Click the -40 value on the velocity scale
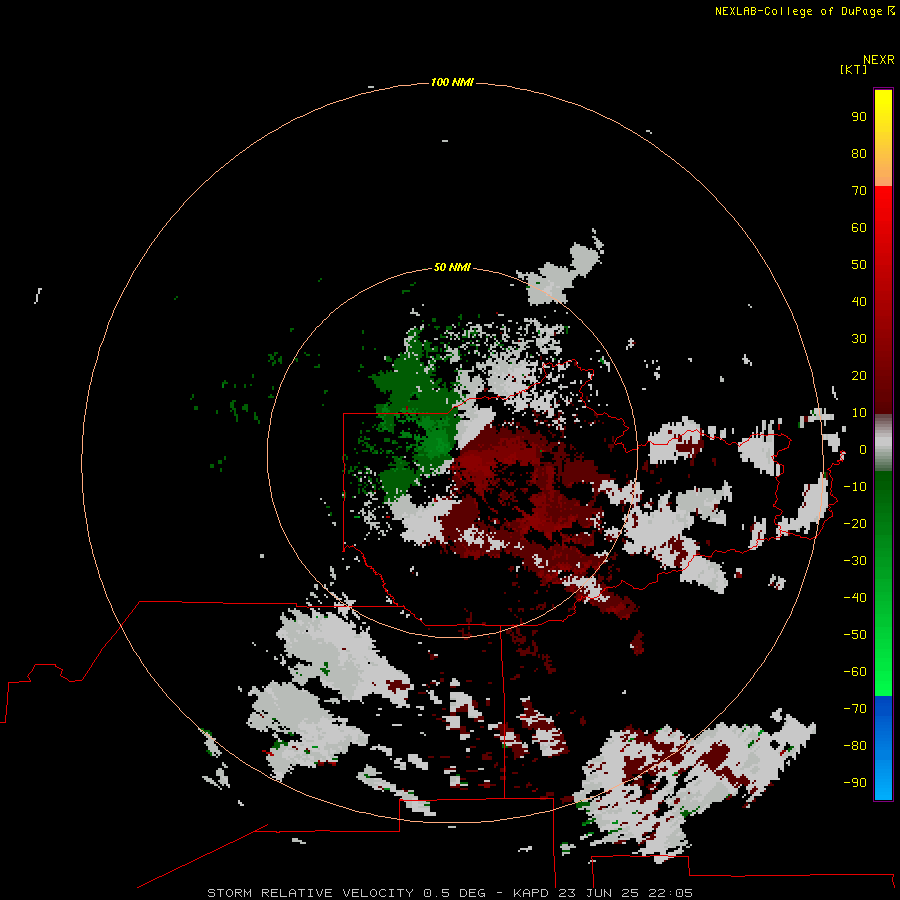 tap(855, 598)
